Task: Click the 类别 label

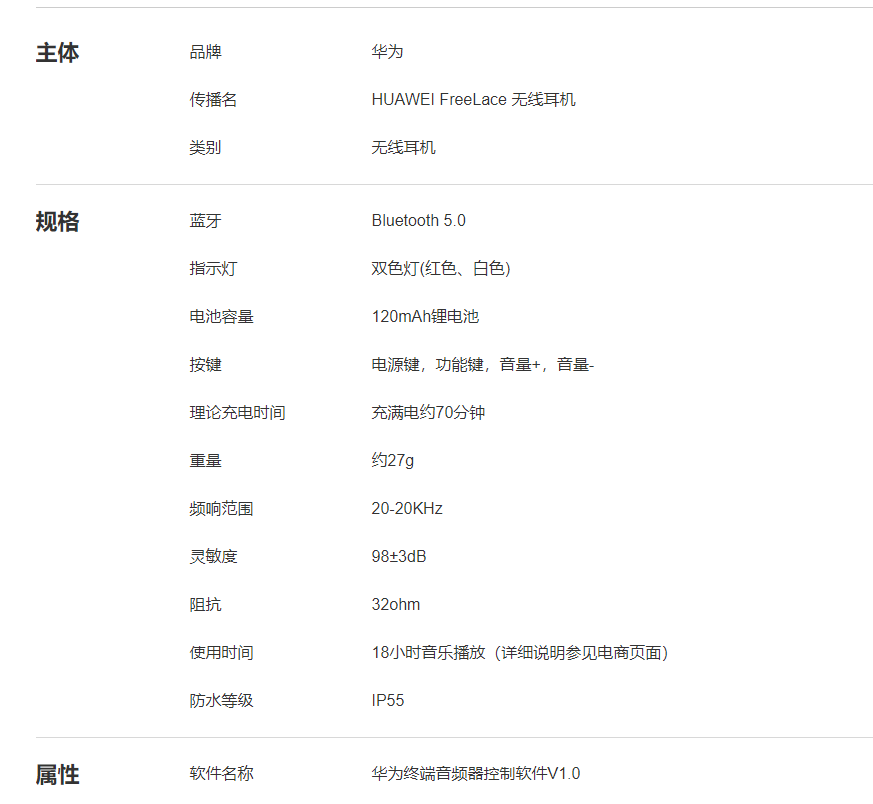Action: (x=205, y=148)
